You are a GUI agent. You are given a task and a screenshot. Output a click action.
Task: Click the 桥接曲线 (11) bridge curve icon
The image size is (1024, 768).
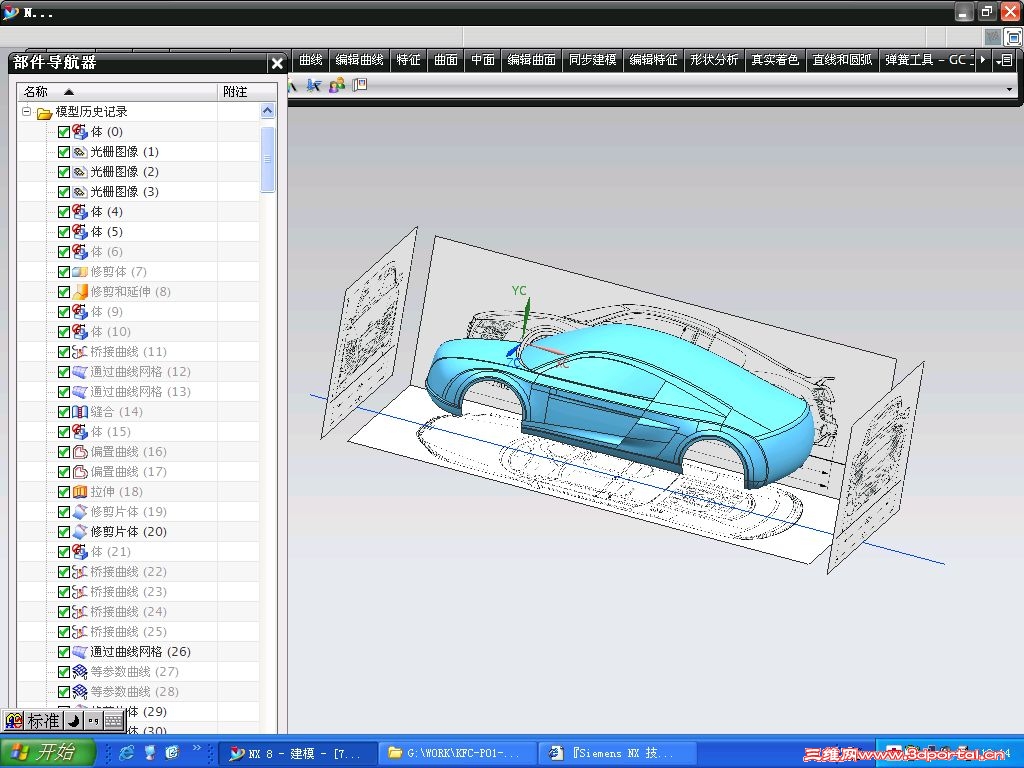[x=80, y=352]
